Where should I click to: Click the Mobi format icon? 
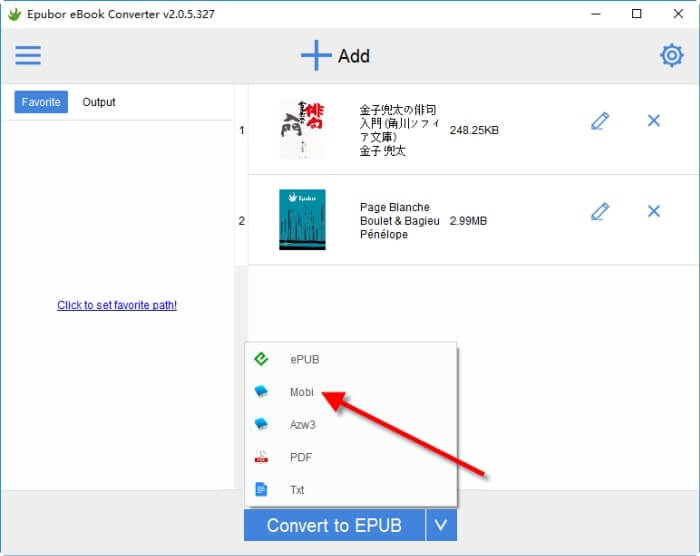[x=261, y=392]
